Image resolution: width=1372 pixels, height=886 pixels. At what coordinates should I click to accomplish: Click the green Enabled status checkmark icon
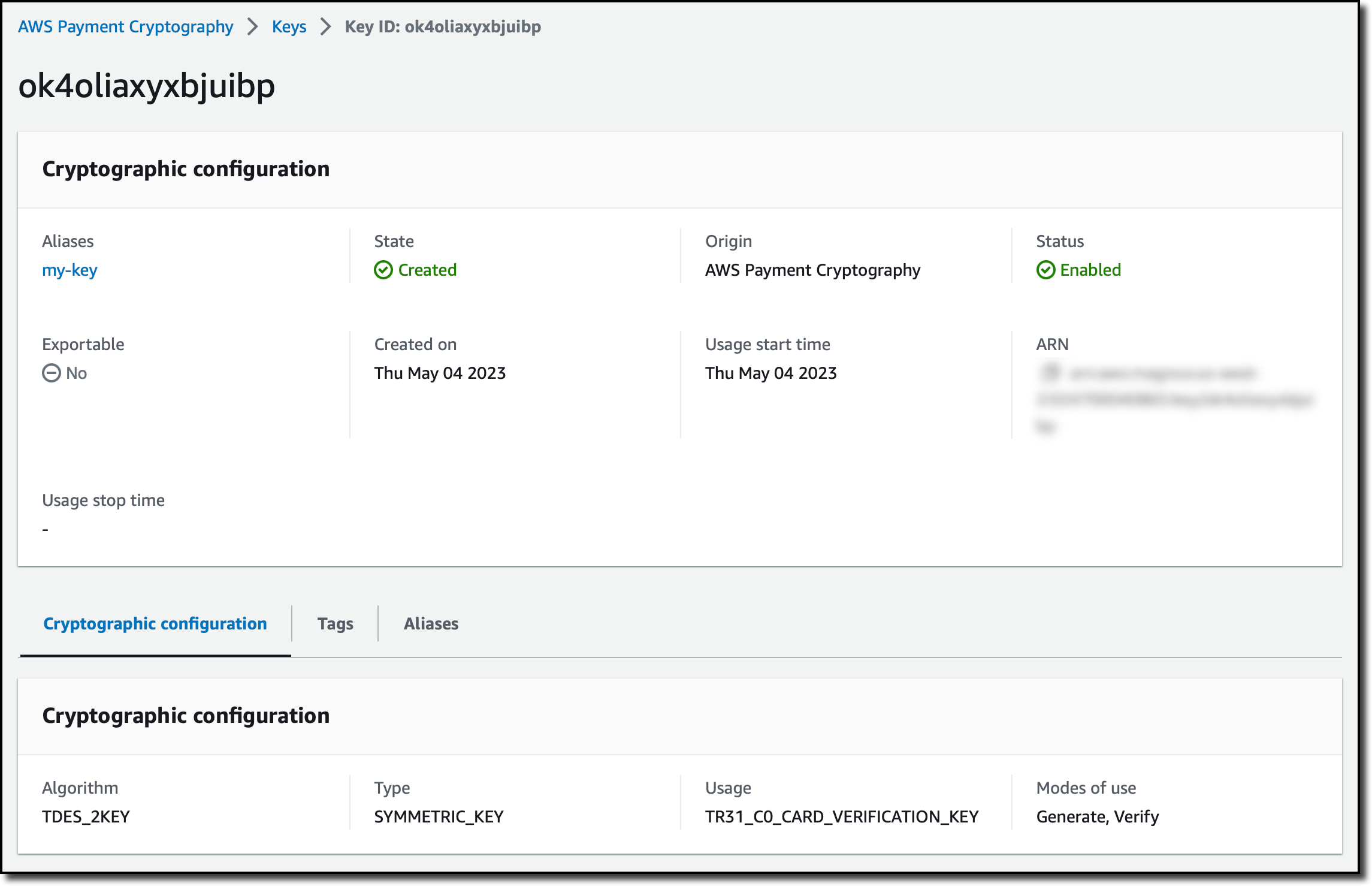coord(1045,270)
